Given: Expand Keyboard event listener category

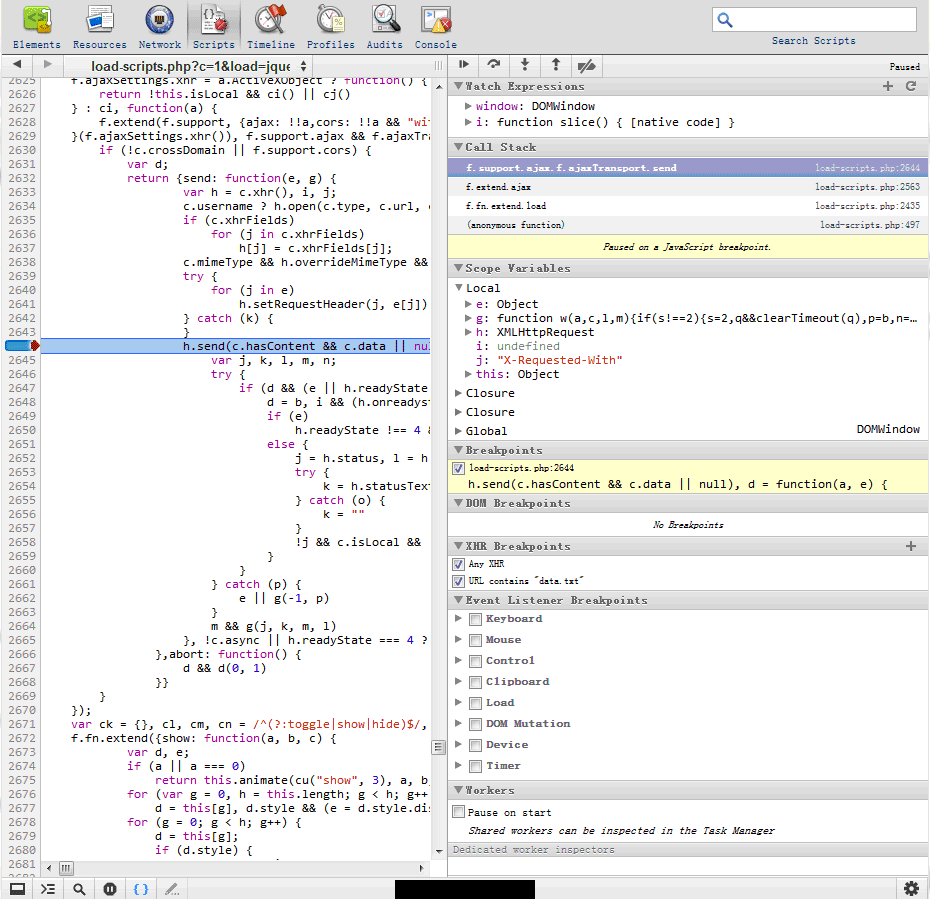Looking at the screenshot, I should click(x=458, y=619).
